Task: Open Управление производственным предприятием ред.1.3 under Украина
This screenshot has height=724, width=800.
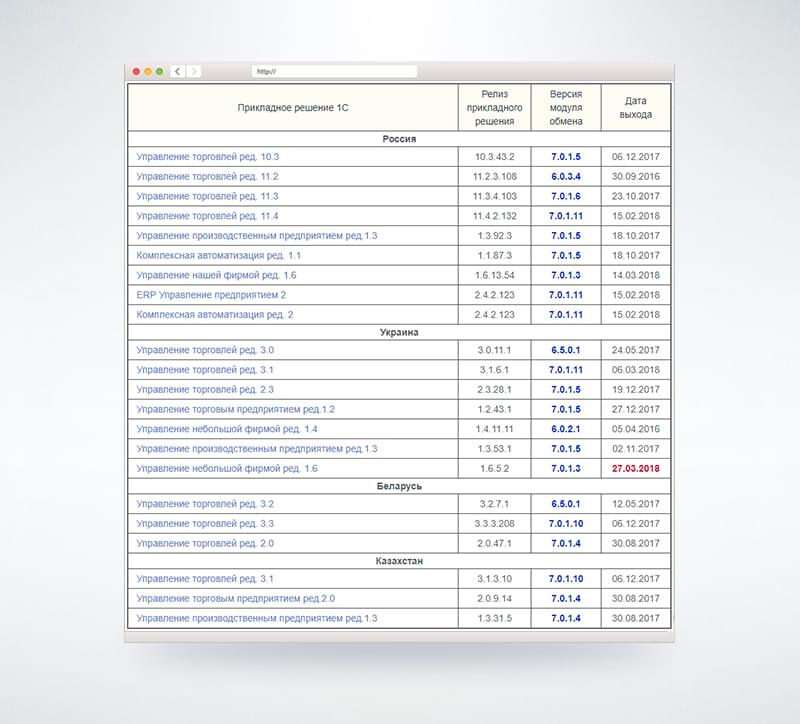Action: (257, 449)
